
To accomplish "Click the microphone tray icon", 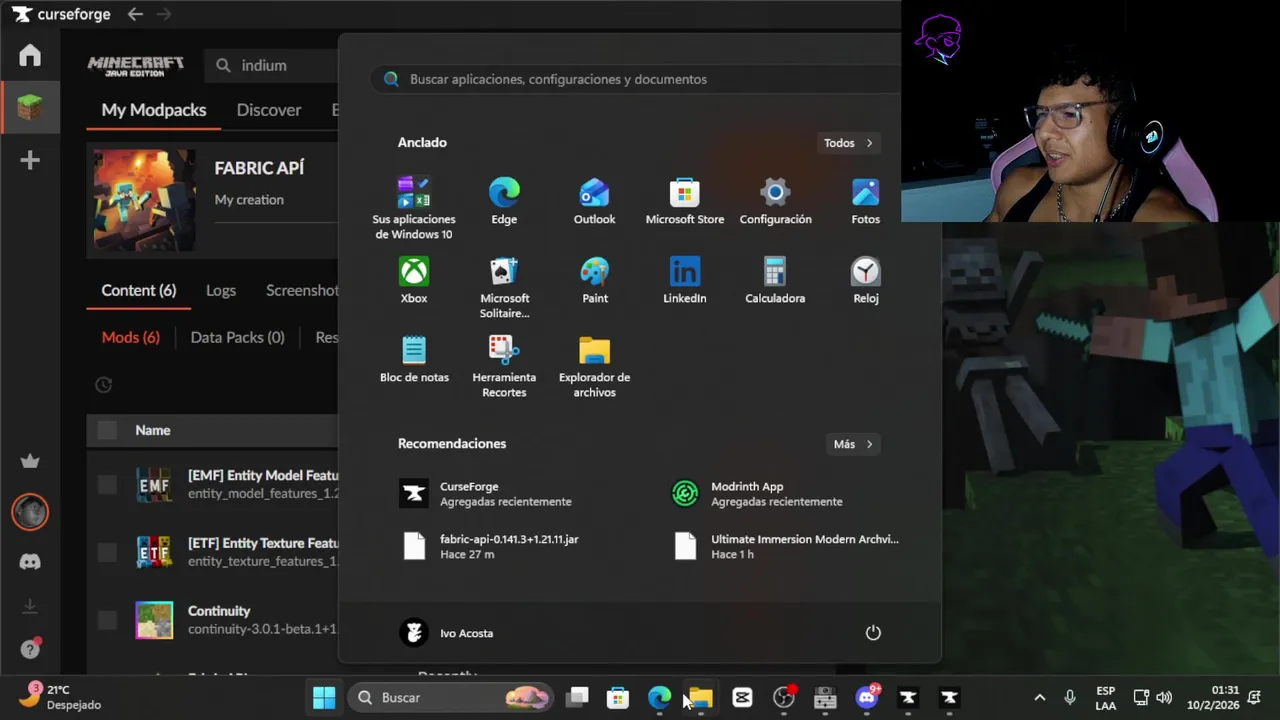I will pos(1069,697).
